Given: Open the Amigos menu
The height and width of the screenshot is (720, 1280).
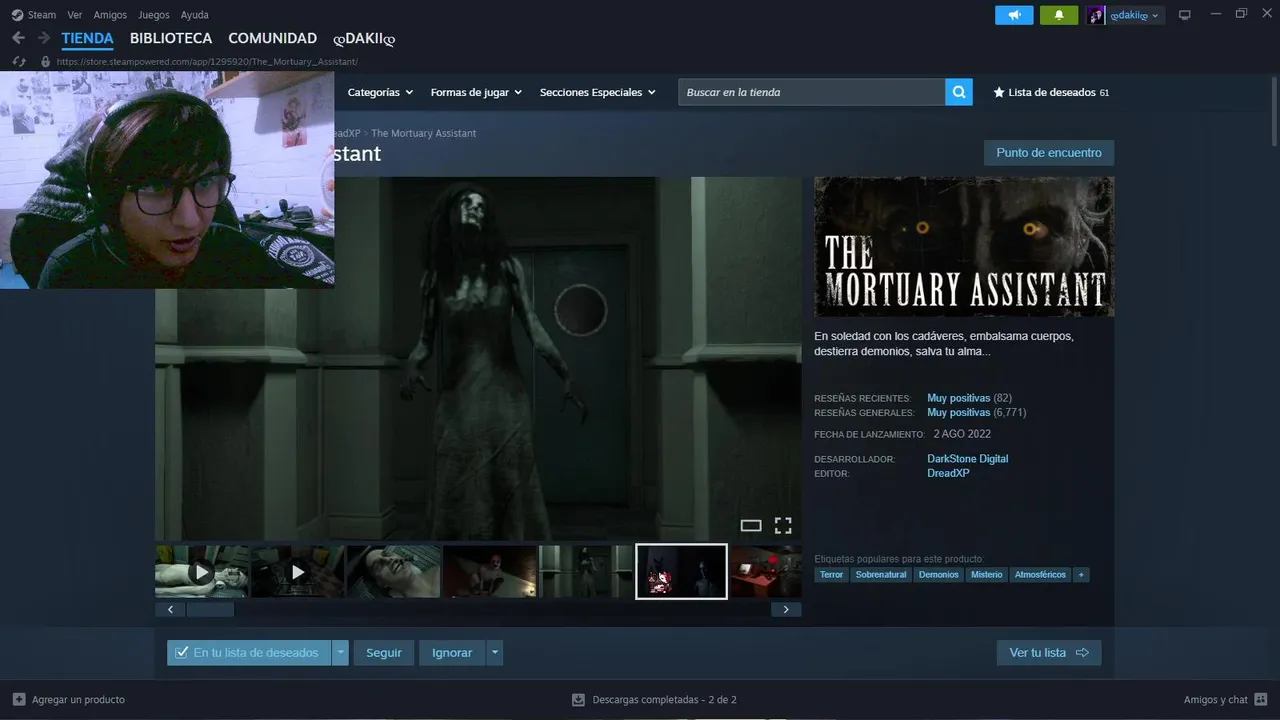Looking at the screenshot, I should (110, 15).
